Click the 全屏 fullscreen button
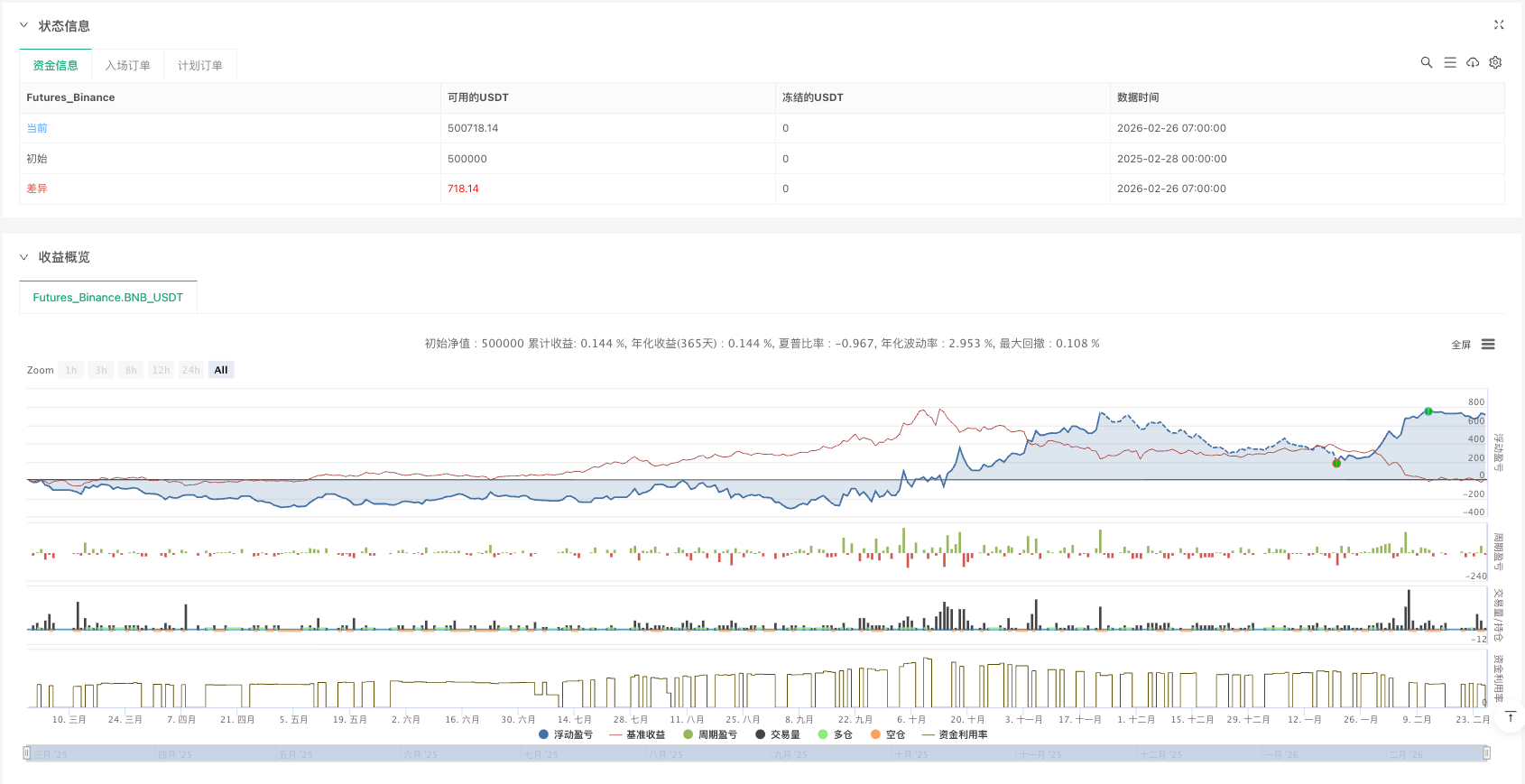Screen dimensions: 1525x784 click(1461, 345)
